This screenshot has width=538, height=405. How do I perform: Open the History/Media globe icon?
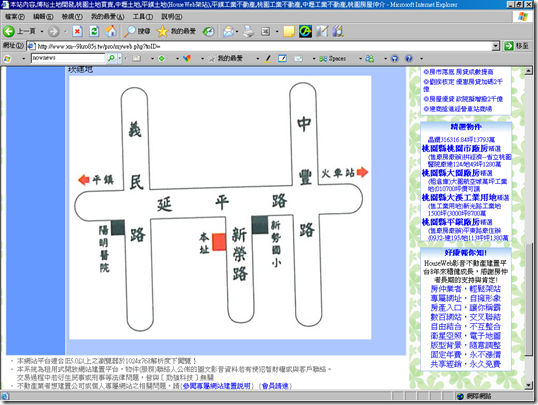click(x=208, y=31)
